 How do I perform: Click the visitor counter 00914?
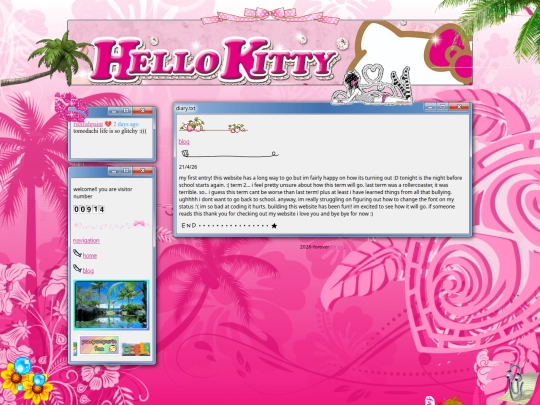tap(89, 209)
